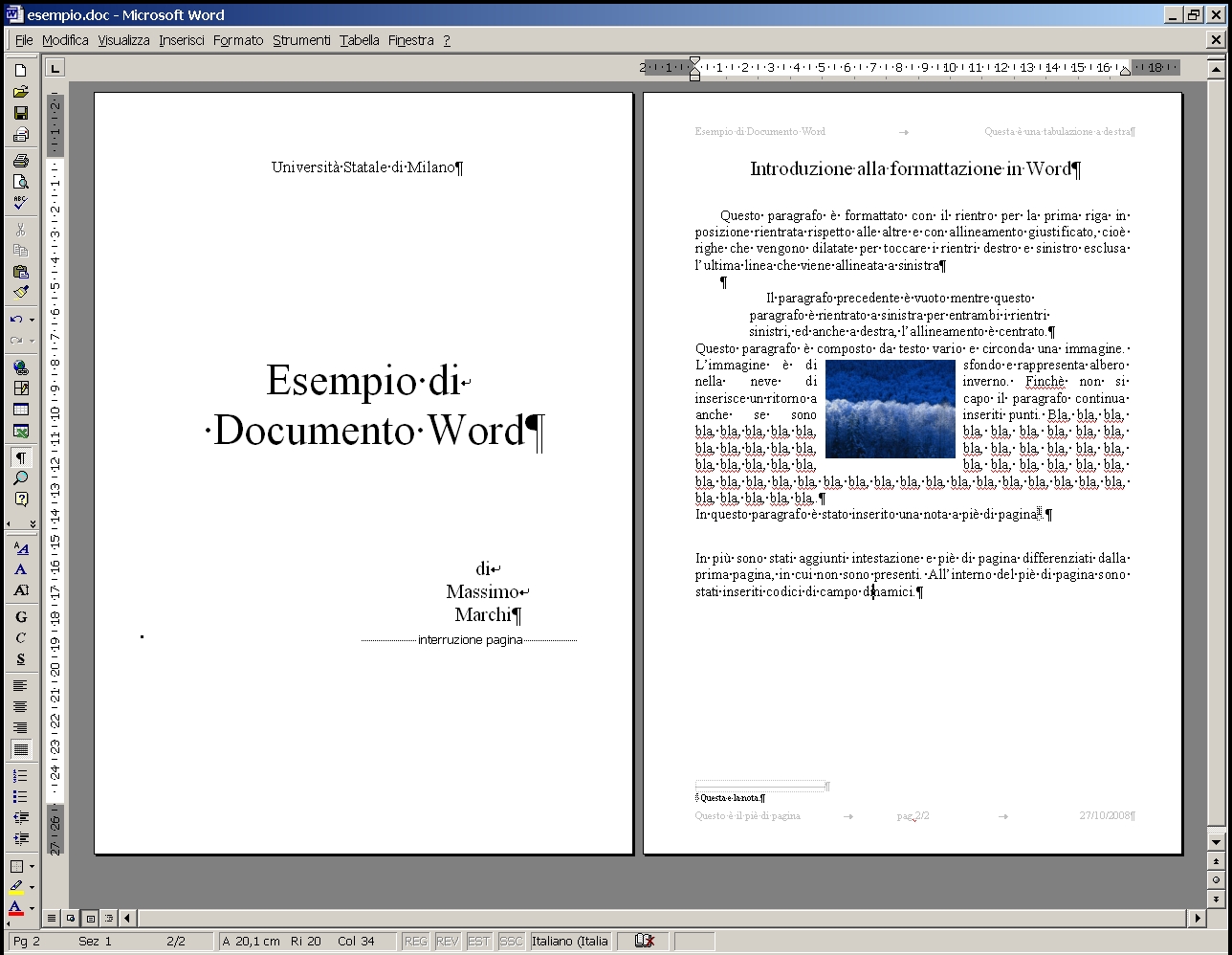
Task: Expand the Undo history dropdown arrow
Action: [32, 320]
